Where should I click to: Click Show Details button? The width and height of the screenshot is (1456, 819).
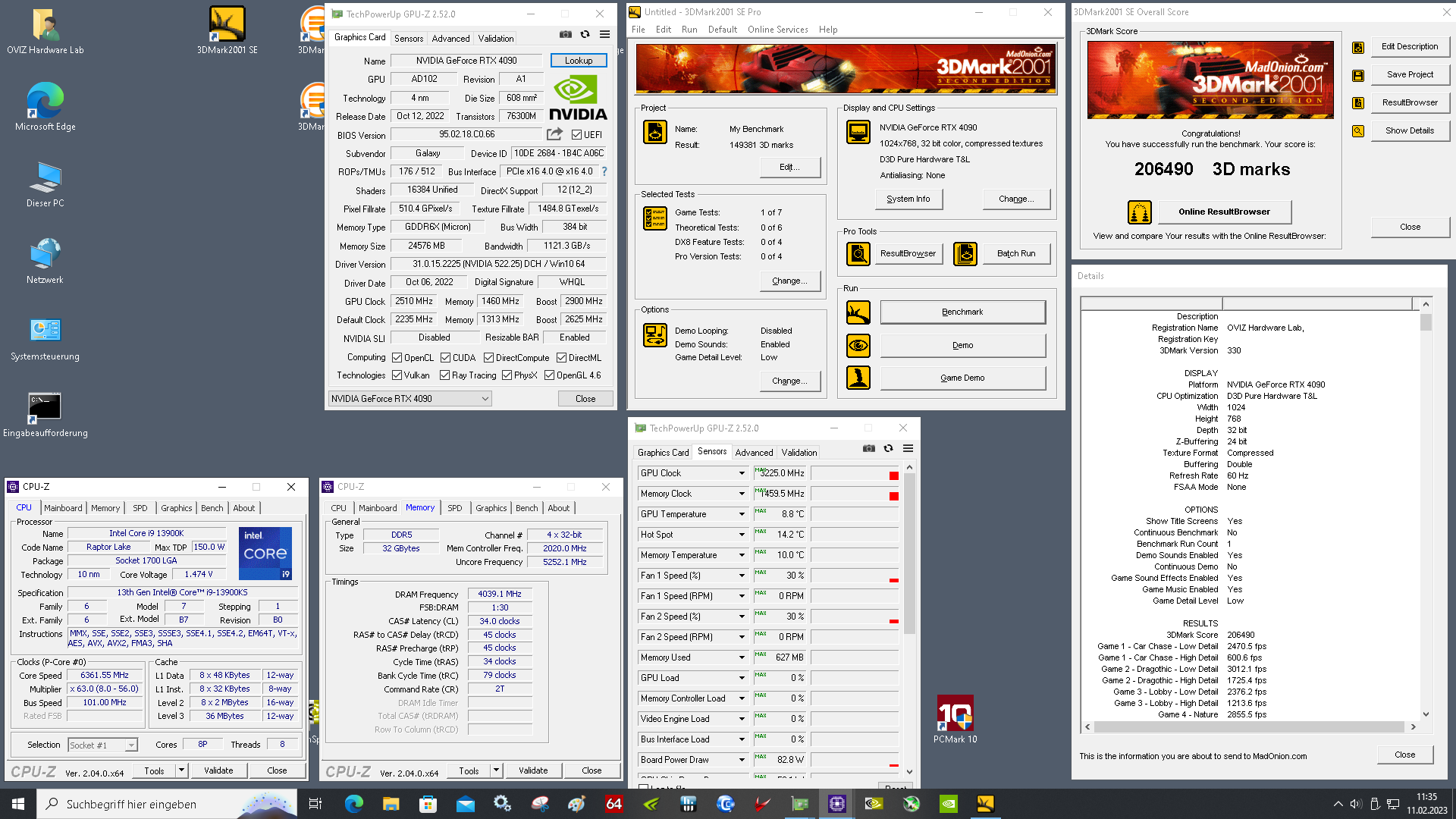tap(1410, 131)
